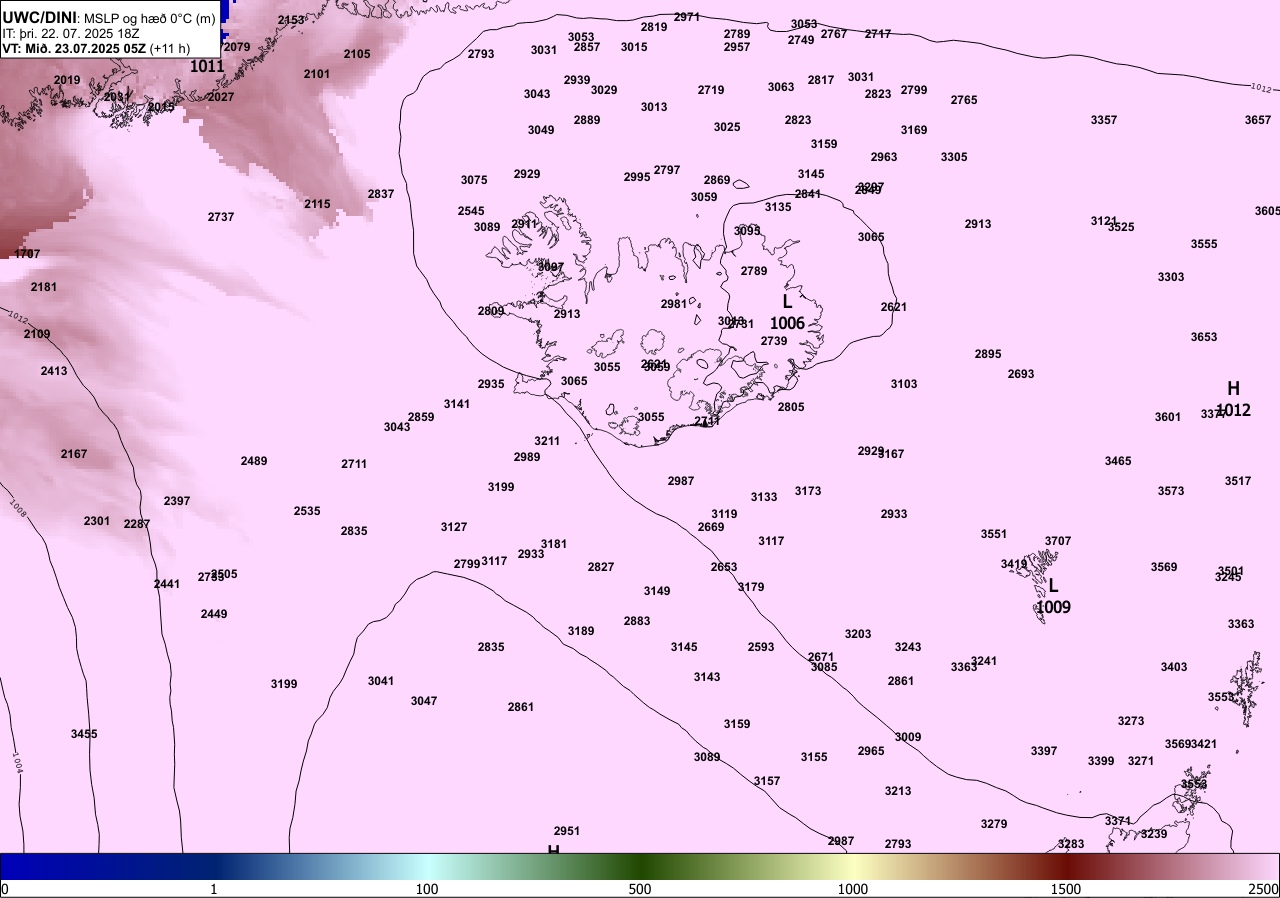This screenshot has height=898, width=1280.
Task: Click the 2535 height value
Action: tap(307, 511)
